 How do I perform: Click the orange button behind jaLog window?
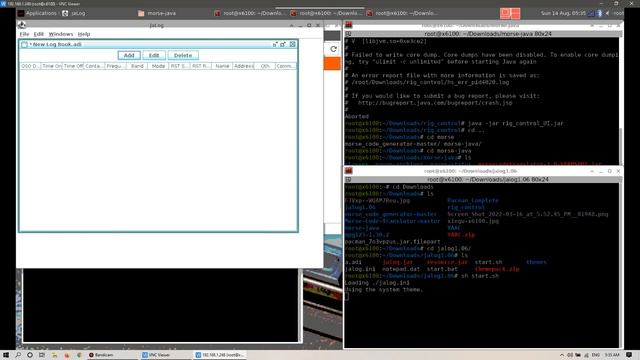click(332, 64)
